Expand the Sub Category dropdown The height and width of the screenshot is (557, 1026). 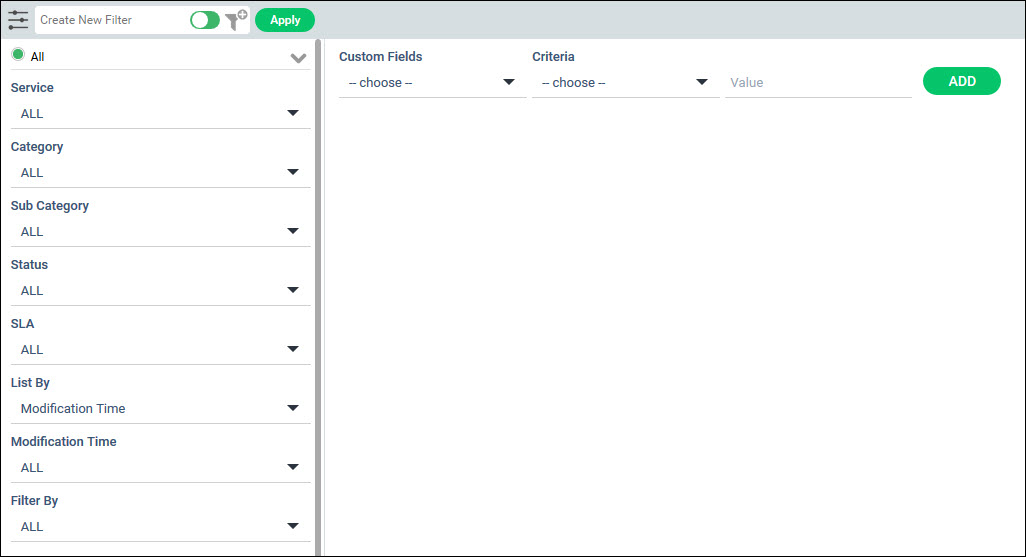(x=160, y=231)
